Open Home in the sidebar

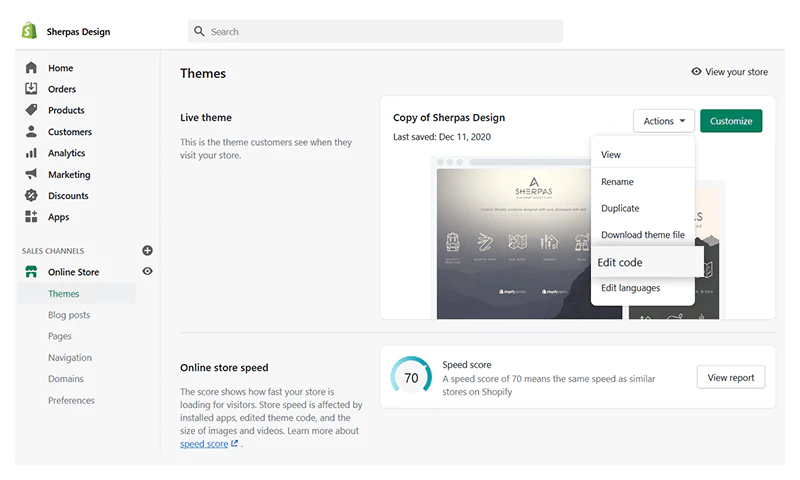click(x=61, y=68)
